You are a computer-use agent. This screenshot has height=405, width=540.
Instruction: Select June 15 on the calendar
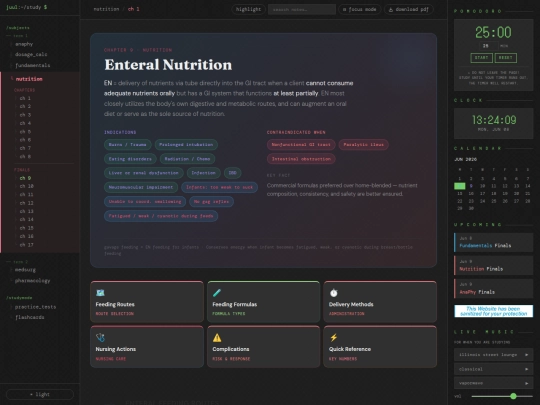[459, 194]
